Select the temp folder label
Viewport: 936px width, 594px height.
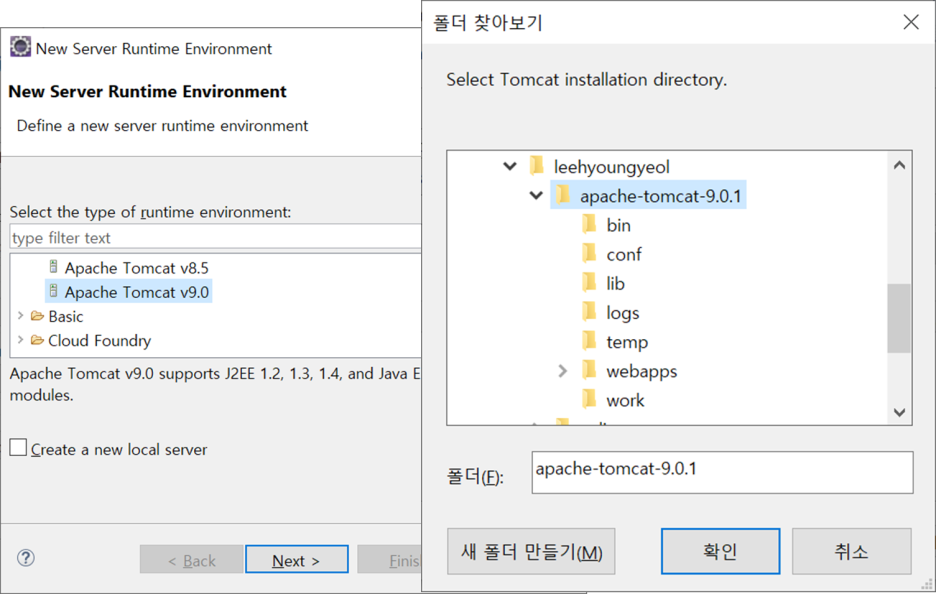pos(627,342)
